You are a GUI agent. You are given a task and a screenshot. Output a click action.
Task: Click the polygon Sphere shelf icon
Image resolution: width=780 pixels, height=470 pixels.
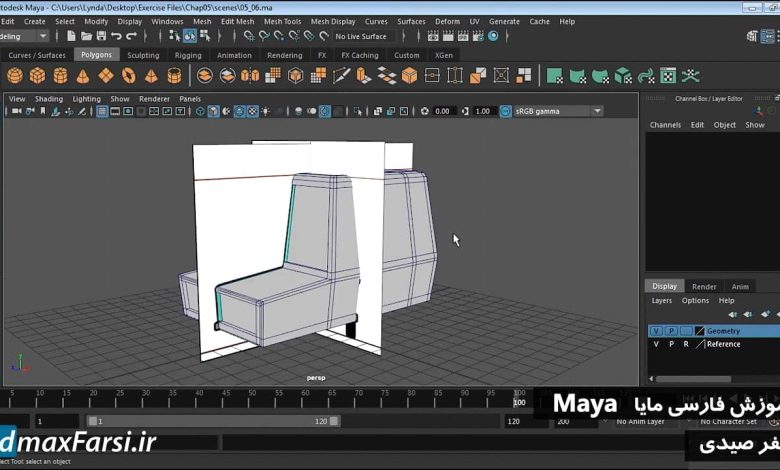15,76
